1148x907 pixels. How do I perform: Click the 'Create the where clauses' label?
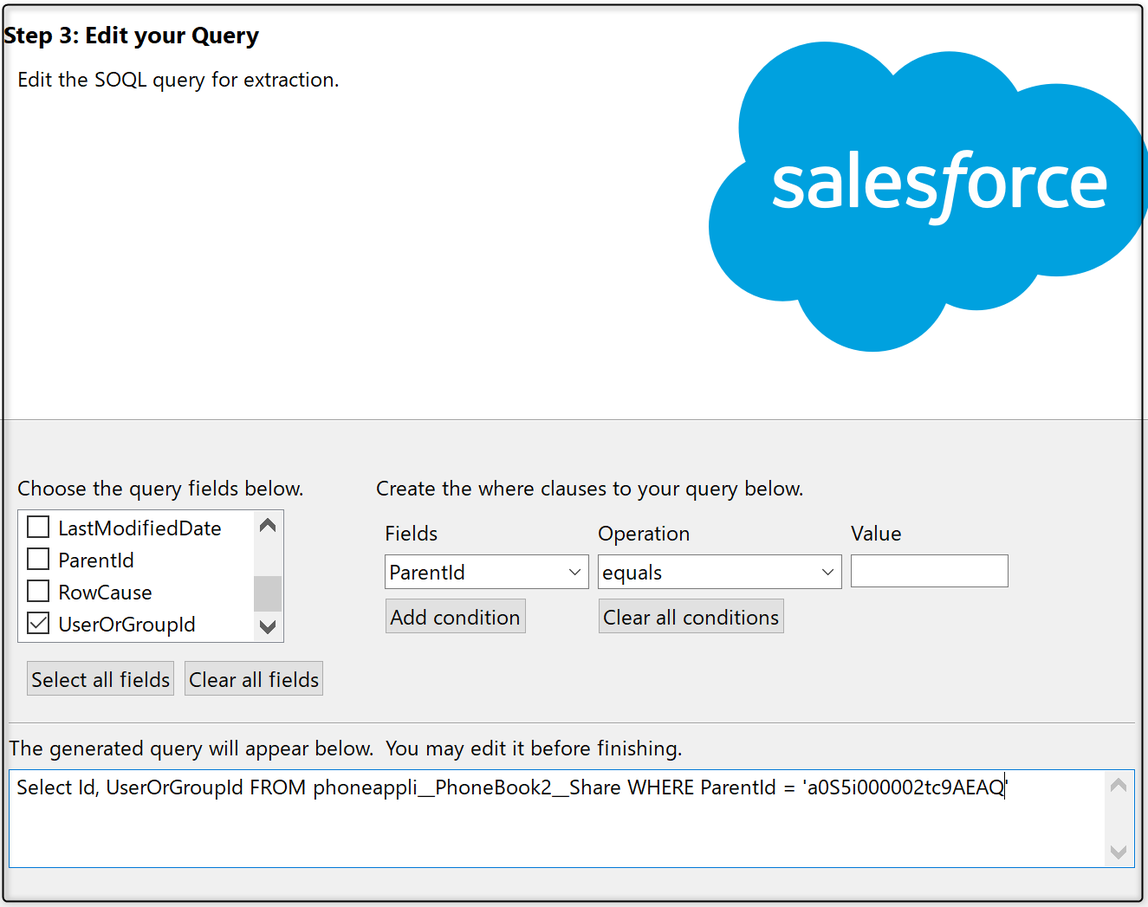(589, 488)
